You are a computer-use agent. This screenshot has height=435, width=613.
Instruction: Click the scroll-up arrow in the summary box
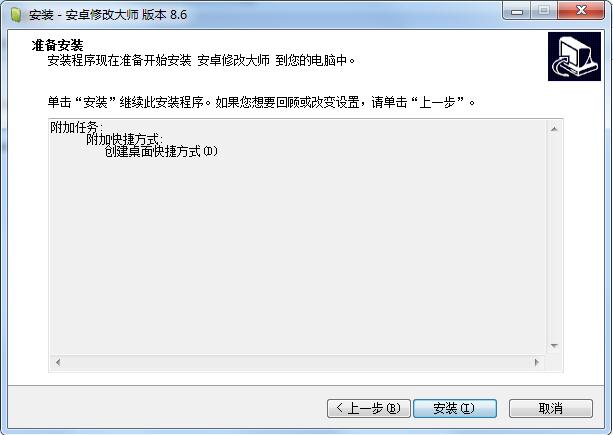click(x=554, y=129)
